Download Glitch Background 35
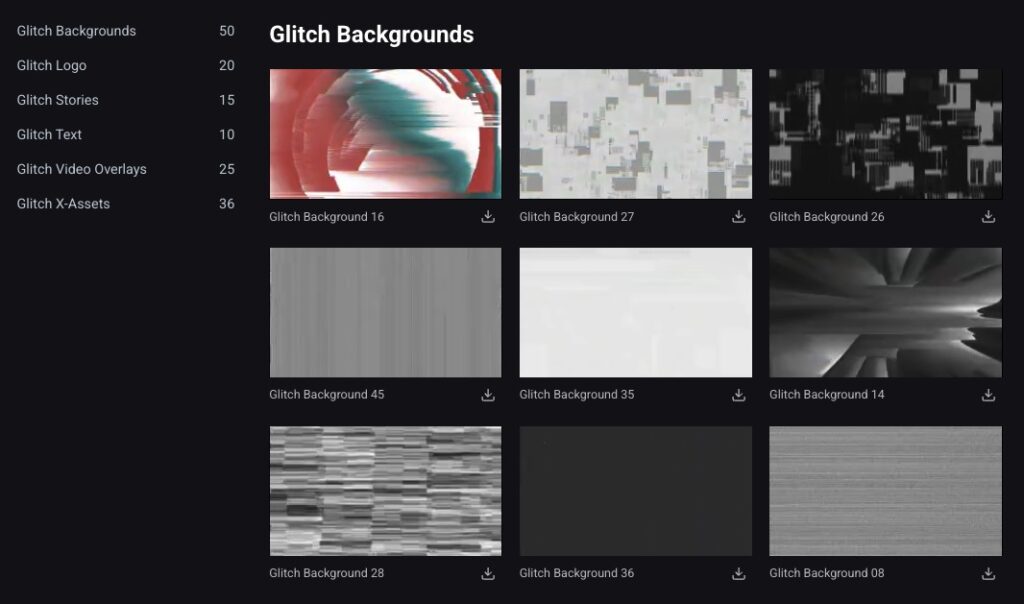 738,395
